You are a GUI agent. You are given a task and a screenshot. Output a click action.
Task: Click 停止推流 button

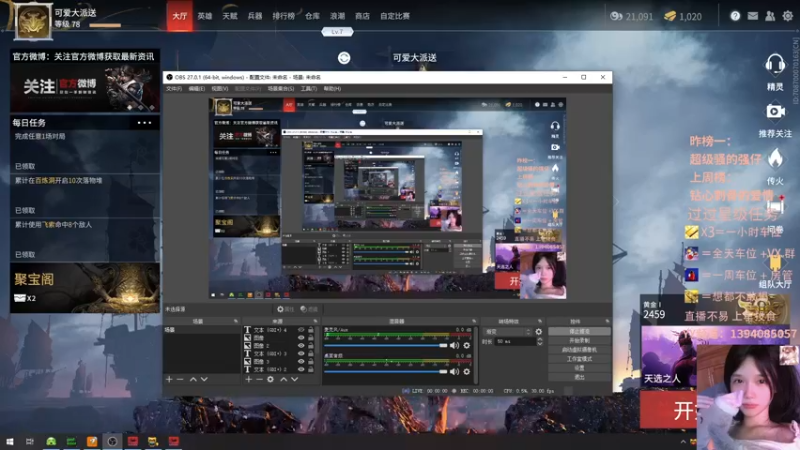(579, 332)
